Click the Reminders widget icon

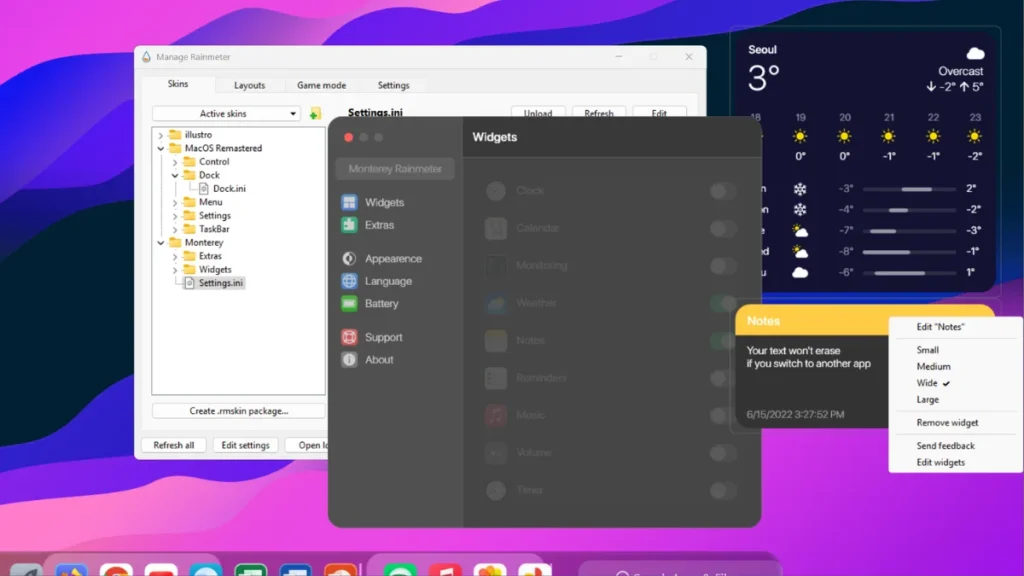pyautogui.click(x=496, y=378)
